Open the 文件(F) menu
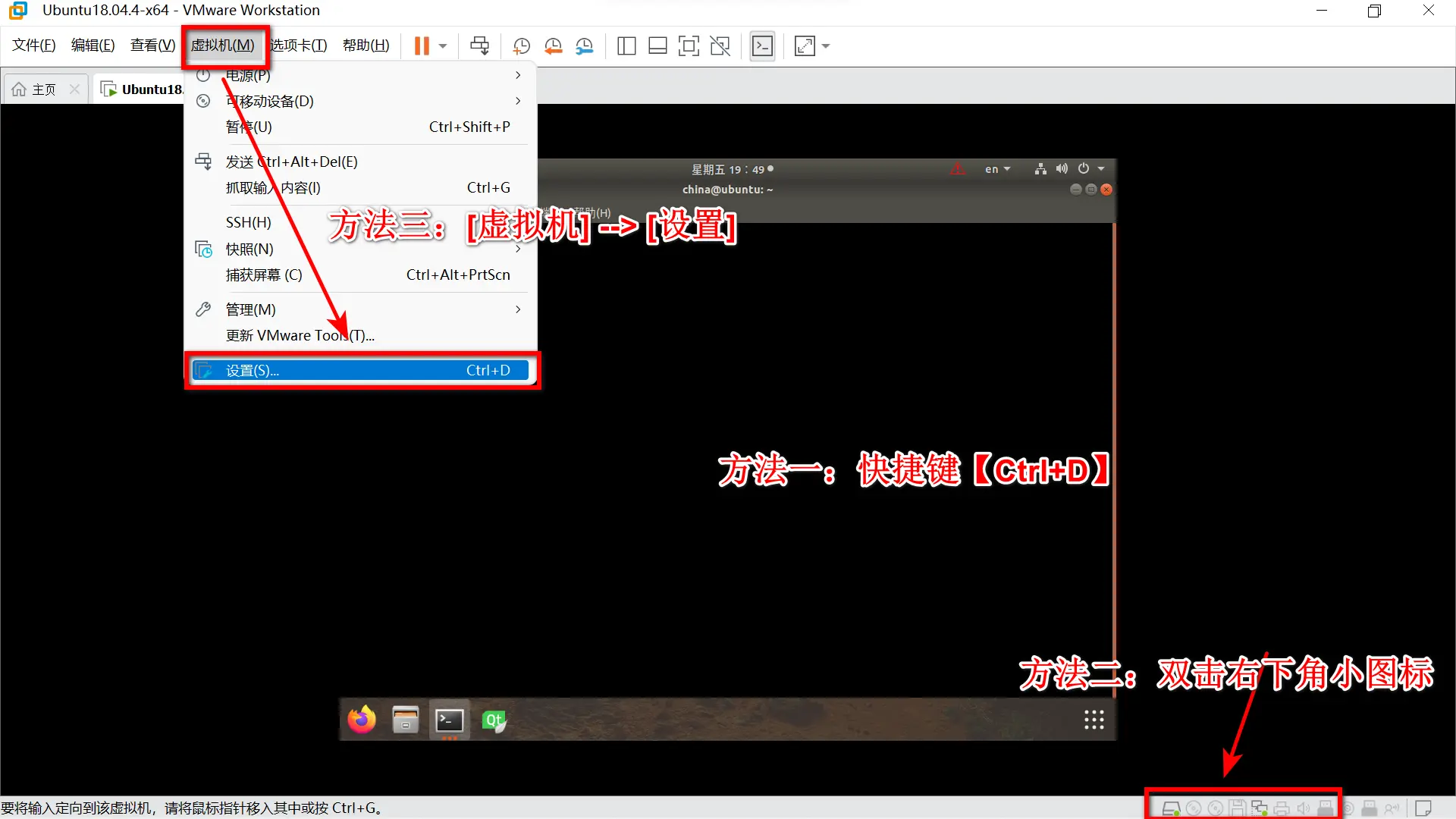 tap(34, 45)
